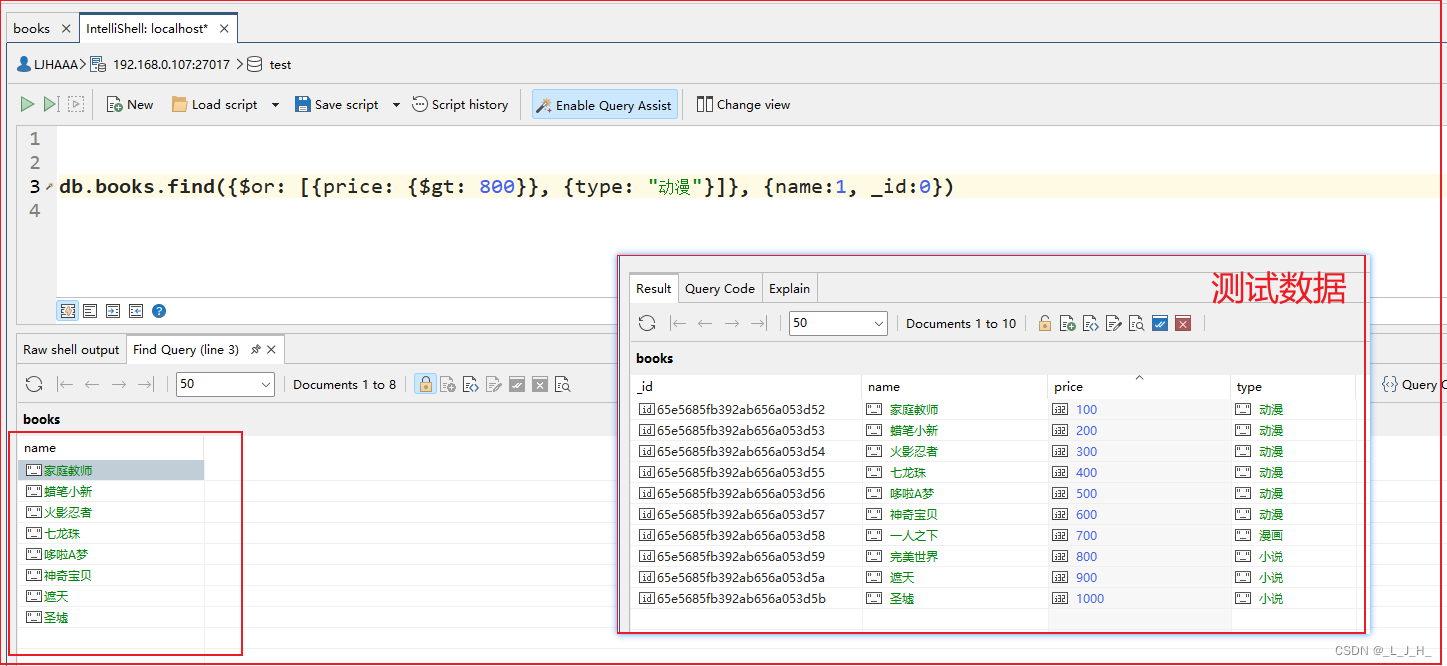Sort by the price column header
The height and width of the screenshot is (666, 1447).
[x=1139, y=386]
